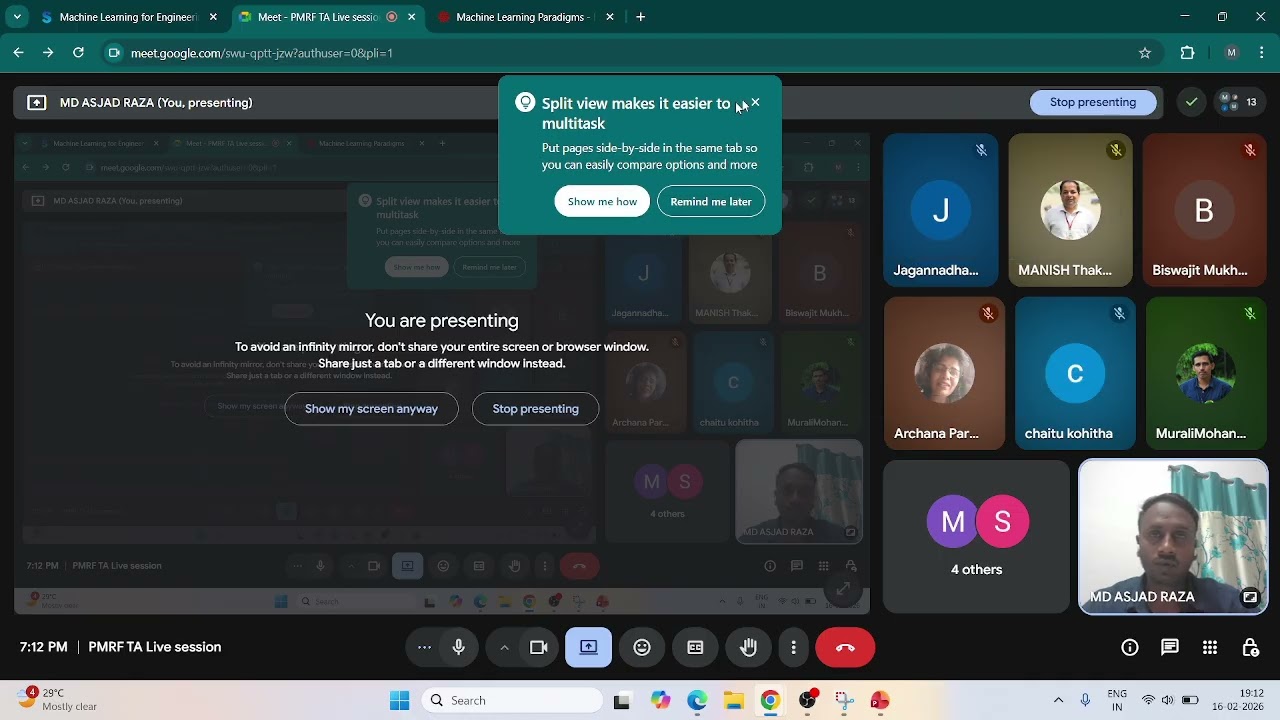Open participants list showing 13 people

1238,102
